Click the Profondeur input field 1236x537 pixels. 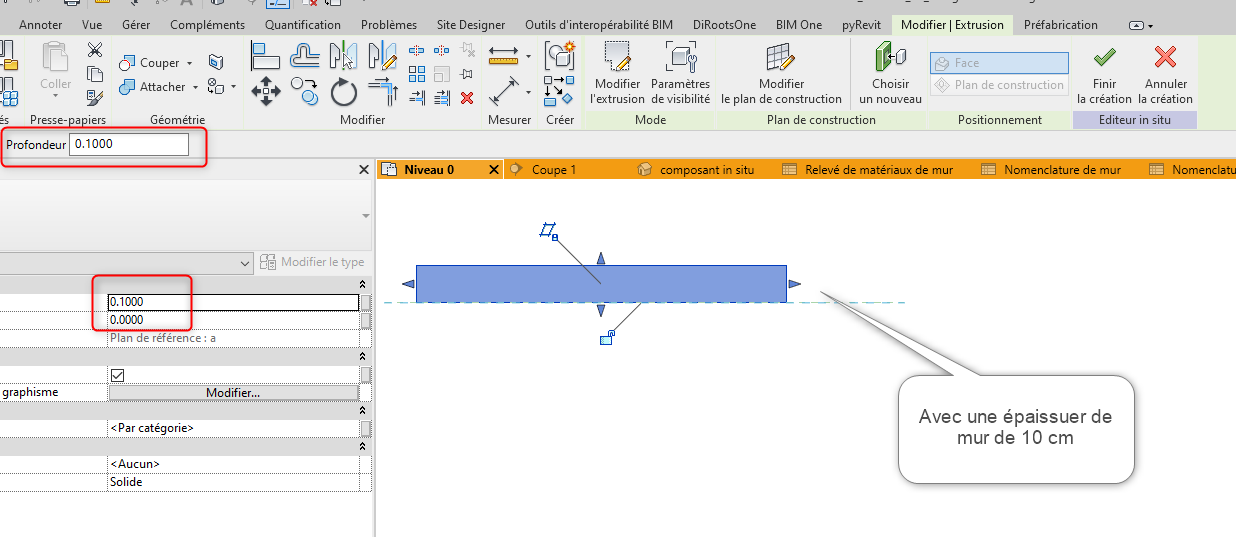128,145
